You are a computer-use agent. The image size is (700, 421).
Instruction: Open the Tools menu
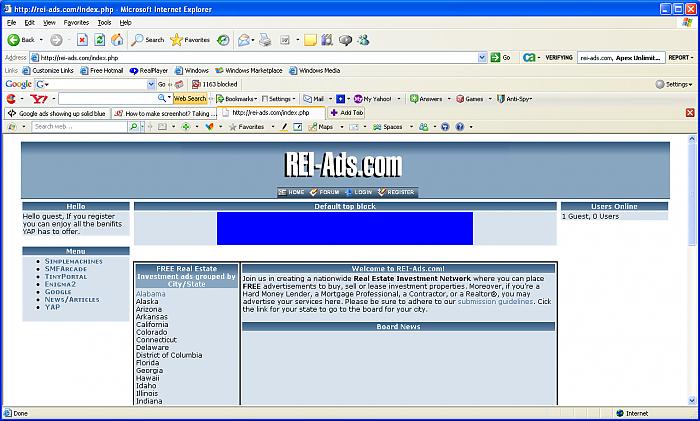[x=104, y=22]
